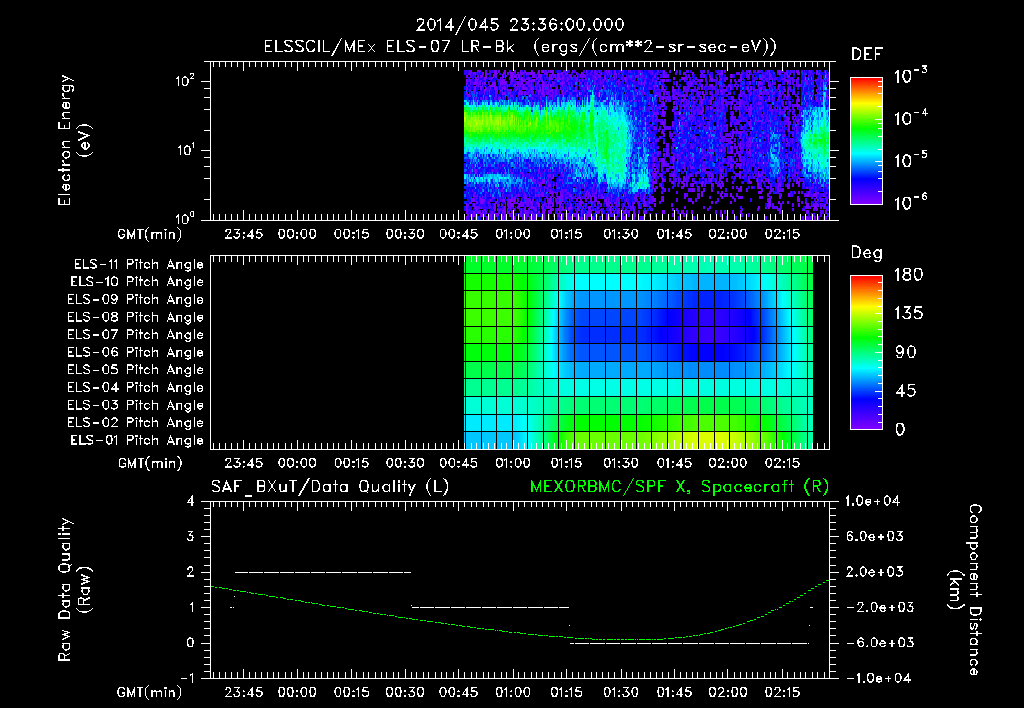Select the ELS-04 Pitch Angle row label

click(135, 388)
